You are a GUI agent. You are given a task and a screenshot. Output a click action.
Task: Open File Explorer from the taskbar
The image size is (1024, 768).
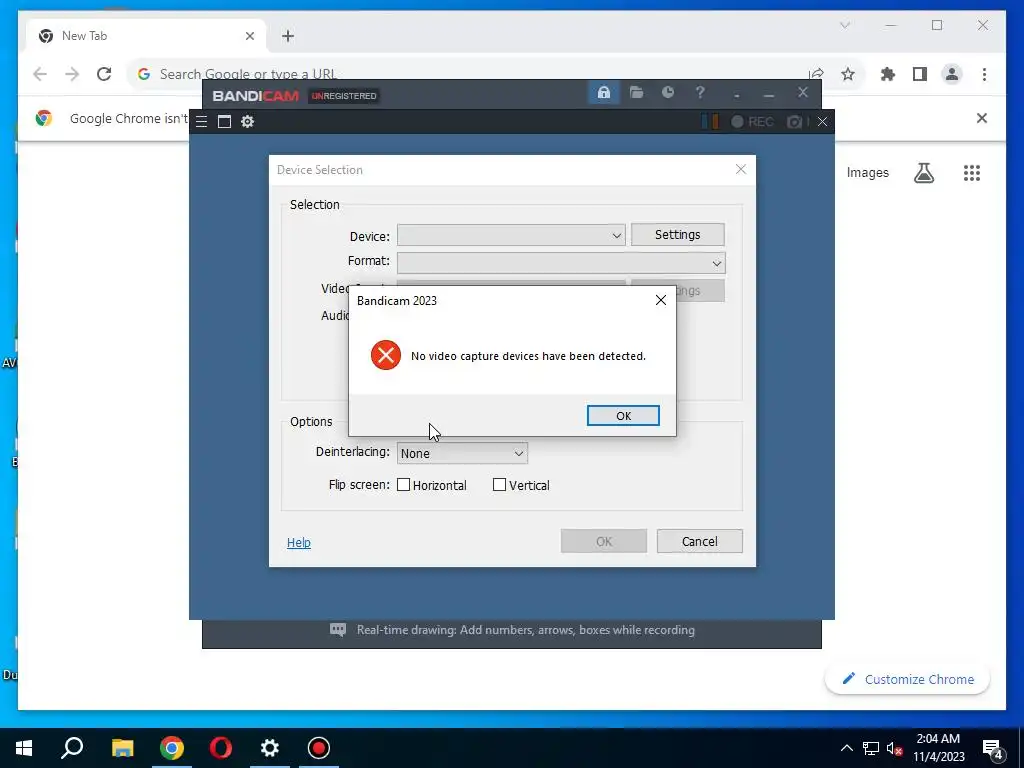(122, 748)
